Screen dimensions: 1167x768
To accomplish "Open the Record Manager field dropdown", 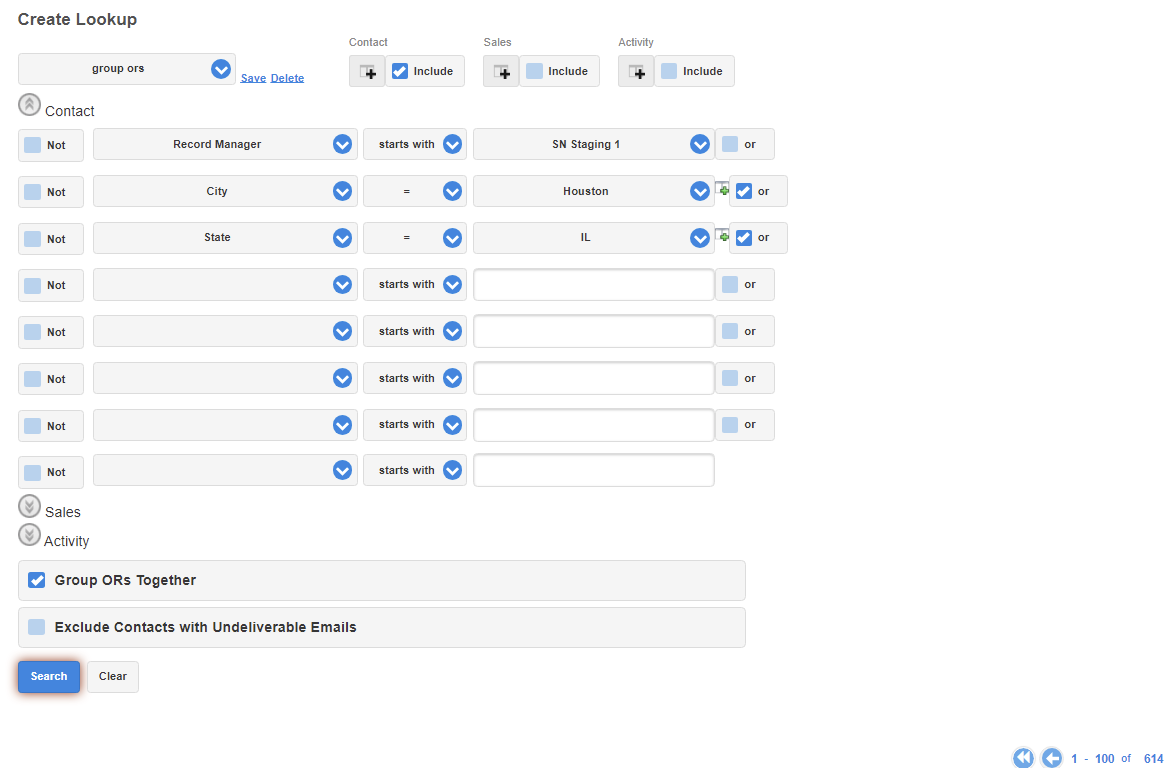I will click(342, 144).
